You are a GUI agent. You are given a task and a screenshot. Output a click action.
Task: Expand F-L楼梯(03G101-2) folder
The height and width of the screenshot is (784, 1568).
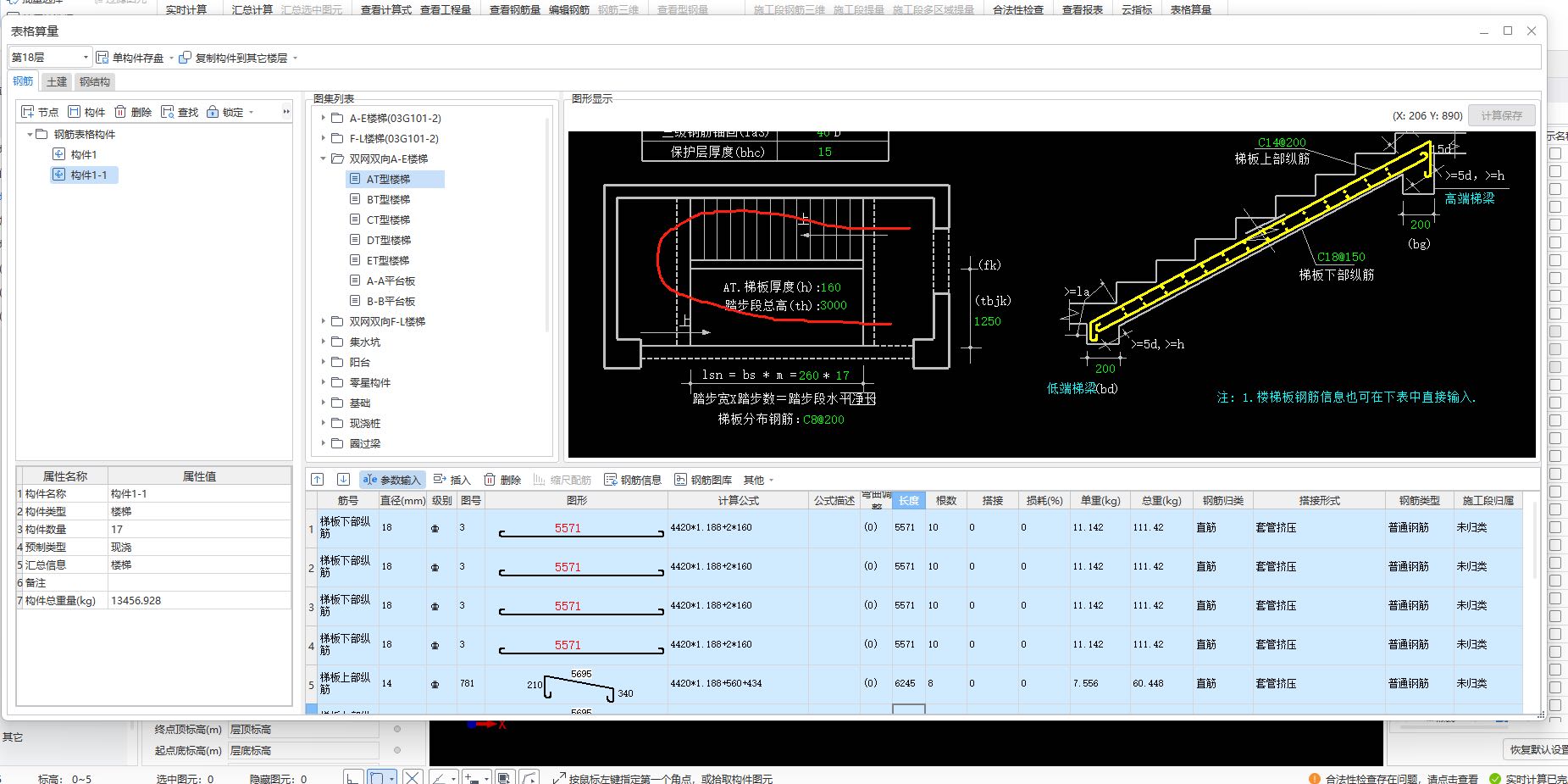(x=324, y=138)
